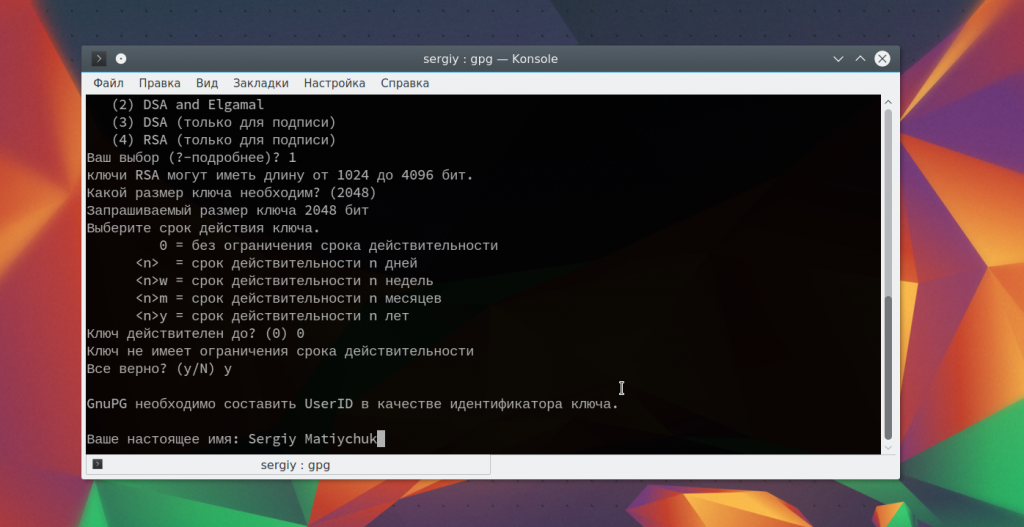This screenshot has height=527, width=1024.
Task: Close the Konsole window
Action: tap(882, 59)
